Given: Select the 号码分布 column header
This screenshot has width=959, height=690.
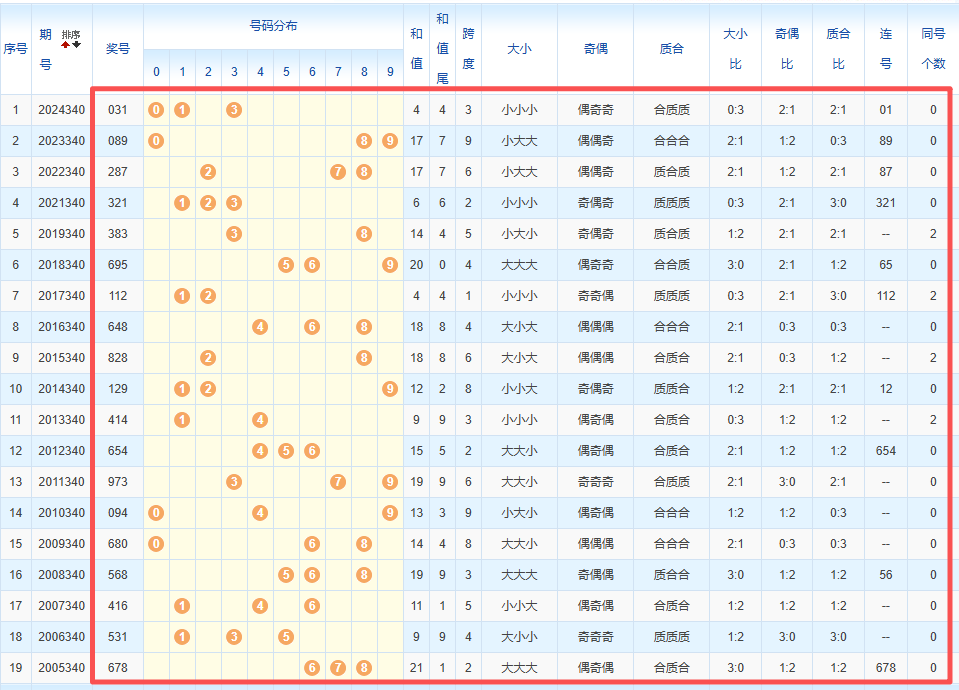Looking at the screenshot, I should 273,26.
